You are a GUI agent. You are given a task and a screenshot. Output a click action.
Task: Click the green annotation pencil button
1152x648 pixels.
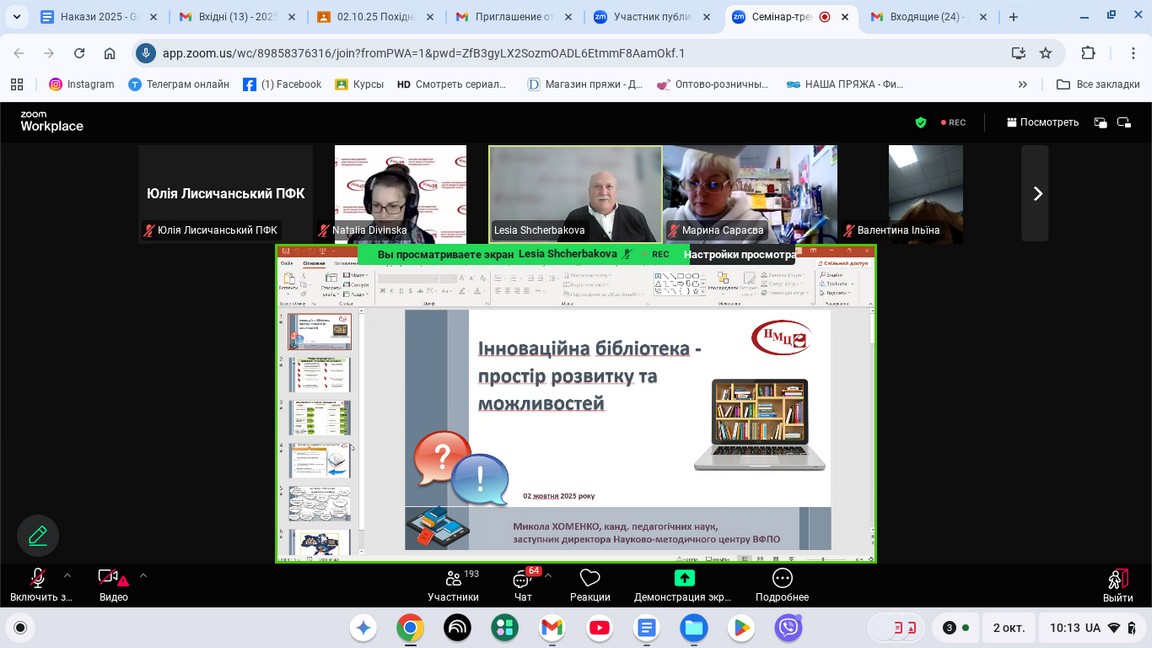(38, 535)
